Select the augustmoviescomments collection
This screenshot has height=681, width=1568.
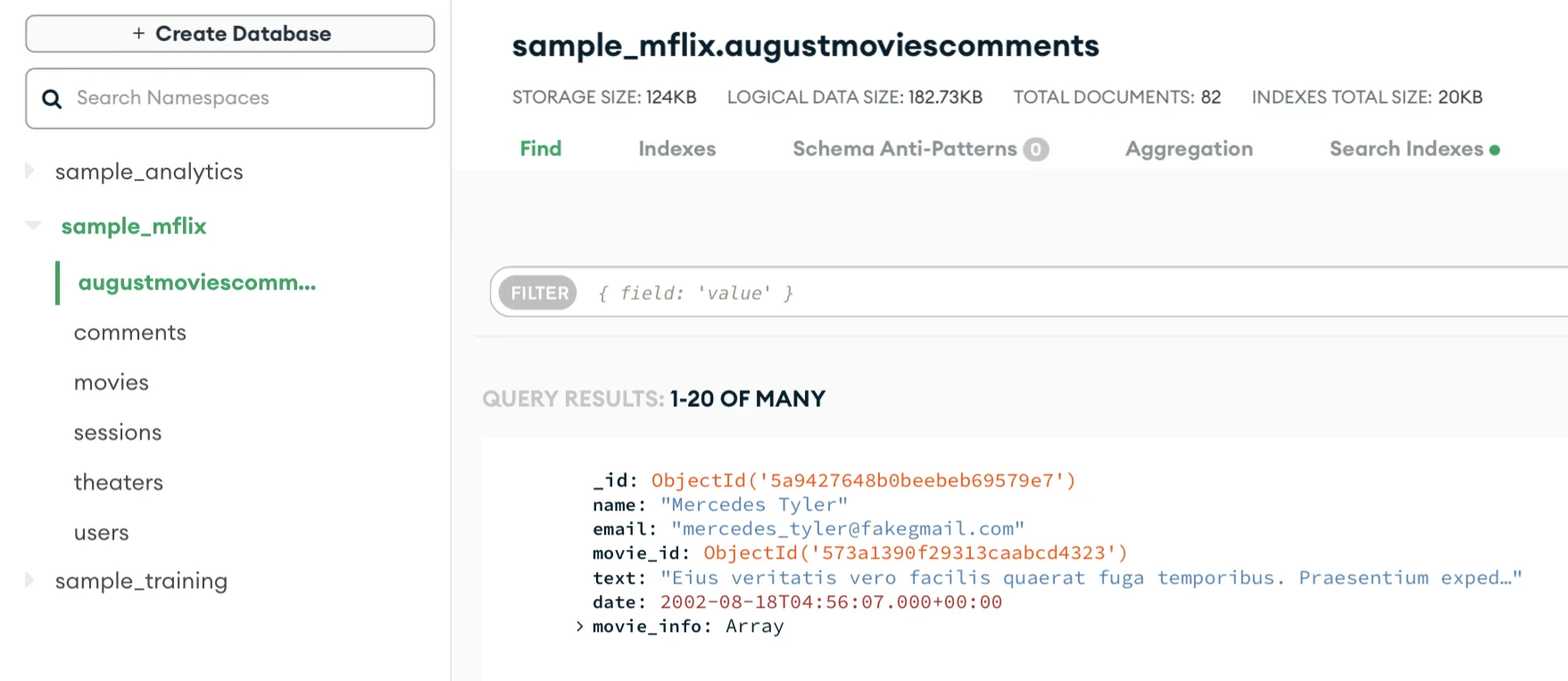[197, 283]
